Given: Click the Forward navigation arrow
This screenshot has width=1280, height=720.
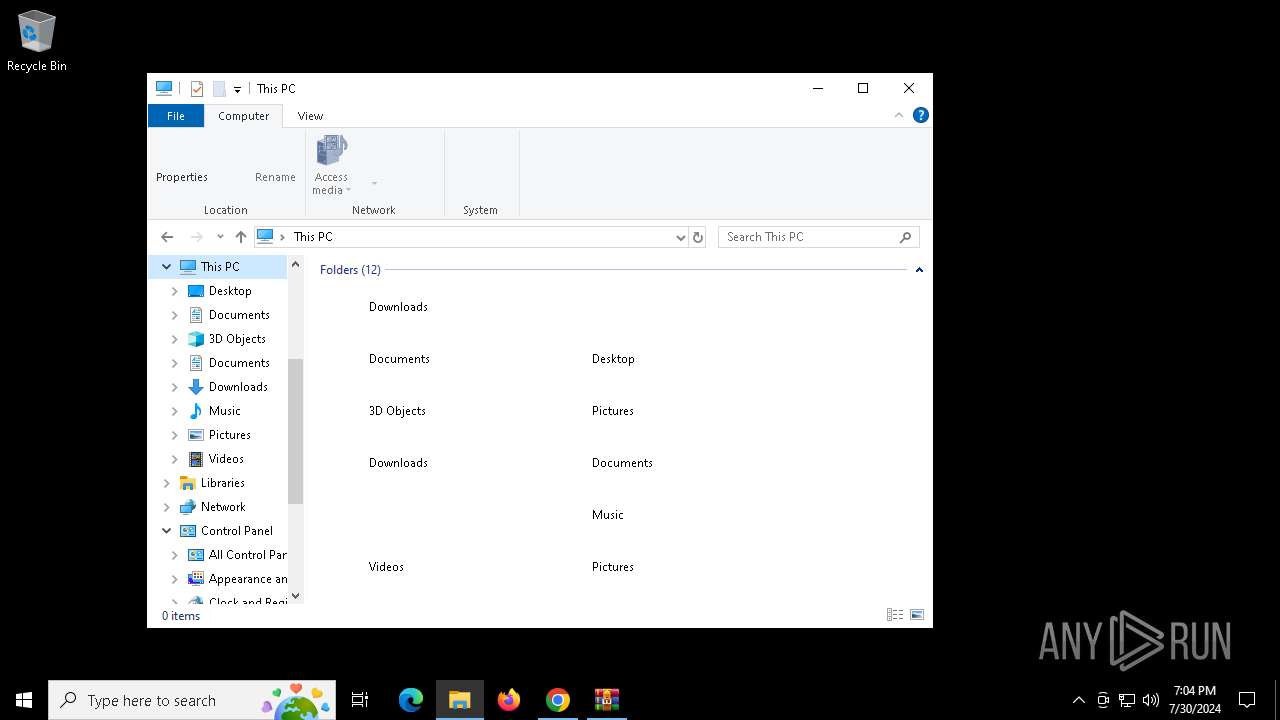Looking at the screenshot, I should [197, 237].
